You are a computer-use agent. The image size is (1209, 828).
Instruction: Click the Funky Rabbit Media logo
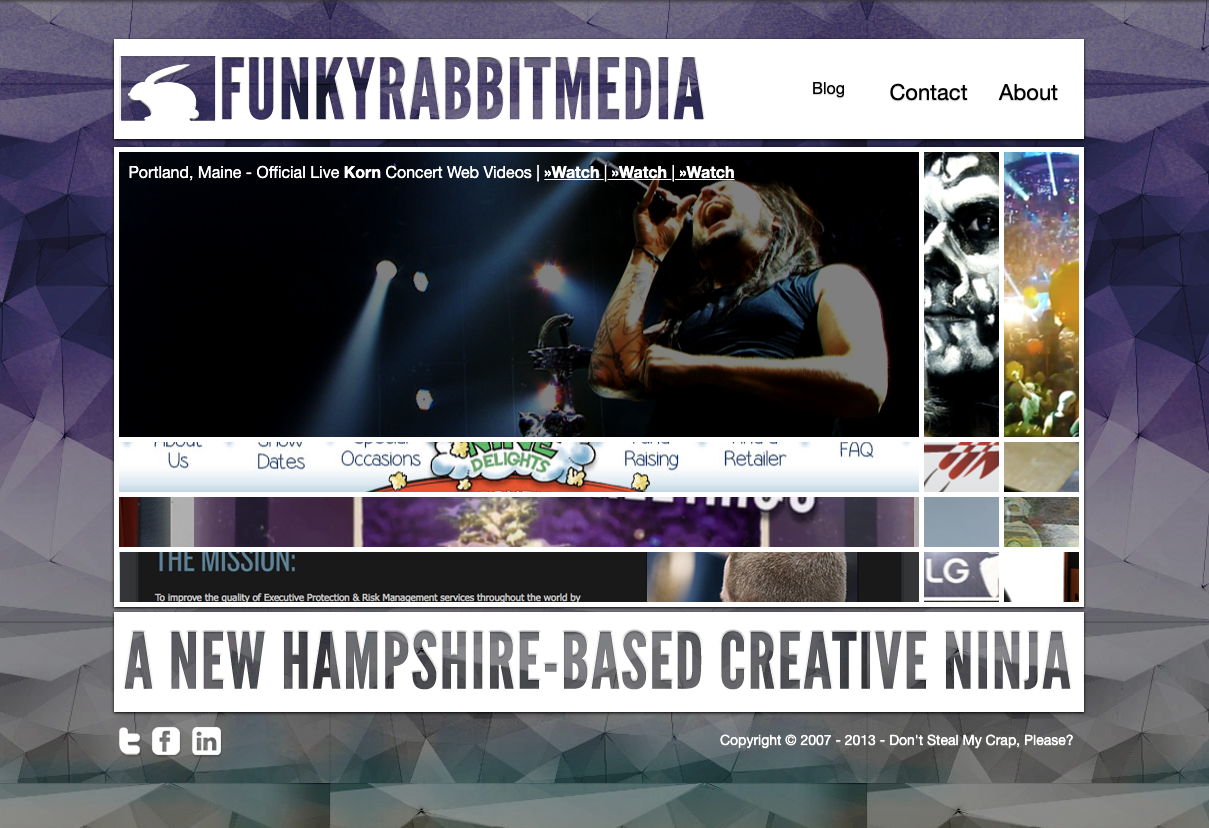(x=410, y=88)
